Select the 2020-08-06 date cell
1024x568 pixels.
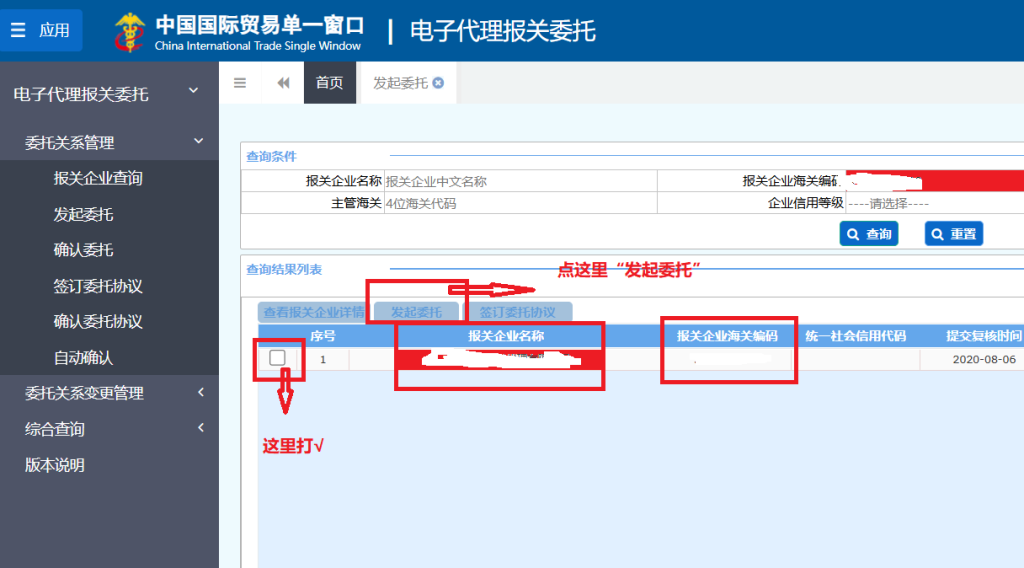coord(984,359)
